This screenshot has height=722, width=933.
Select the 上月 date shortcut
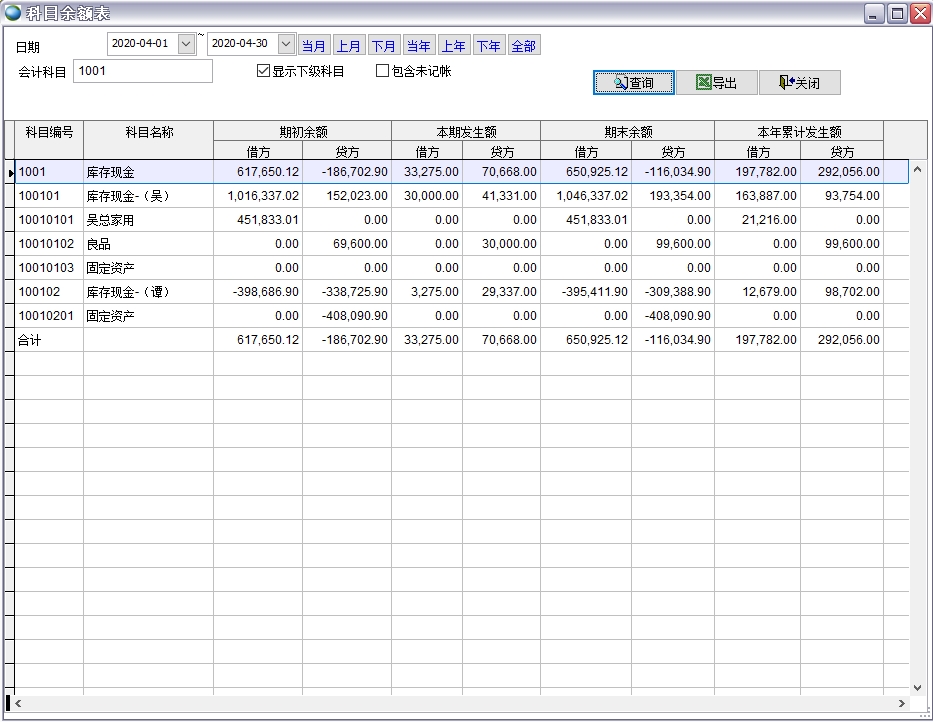pyautogui.click(x=349, y=46)
